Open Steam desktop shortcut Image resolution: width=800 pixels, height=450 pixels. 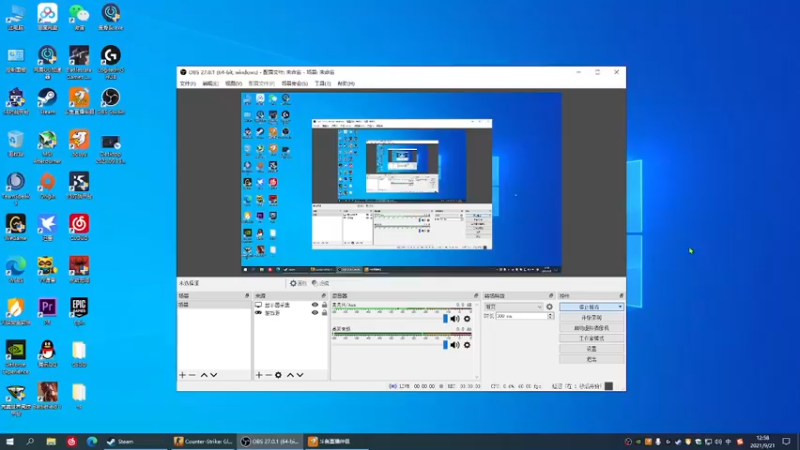tap(47, 101)
